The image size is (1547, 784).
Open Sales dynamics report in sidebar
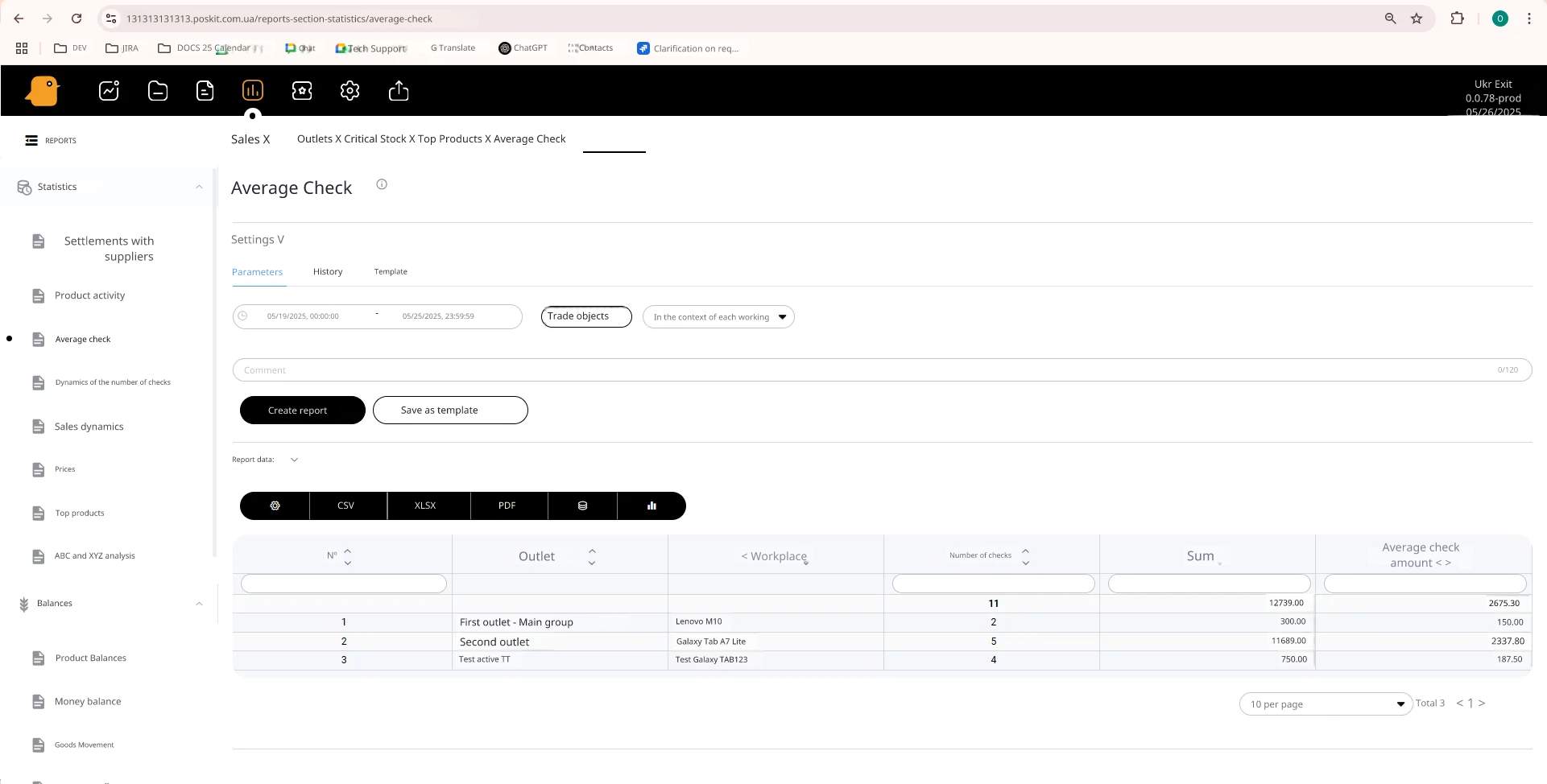[x=89, y=427]
